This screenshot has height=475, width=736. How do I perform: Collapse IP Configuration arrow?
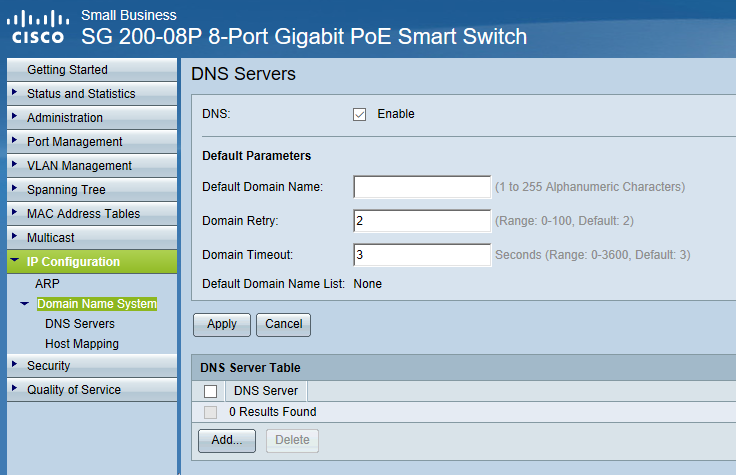pyautogui.click(x=15, y=260)
